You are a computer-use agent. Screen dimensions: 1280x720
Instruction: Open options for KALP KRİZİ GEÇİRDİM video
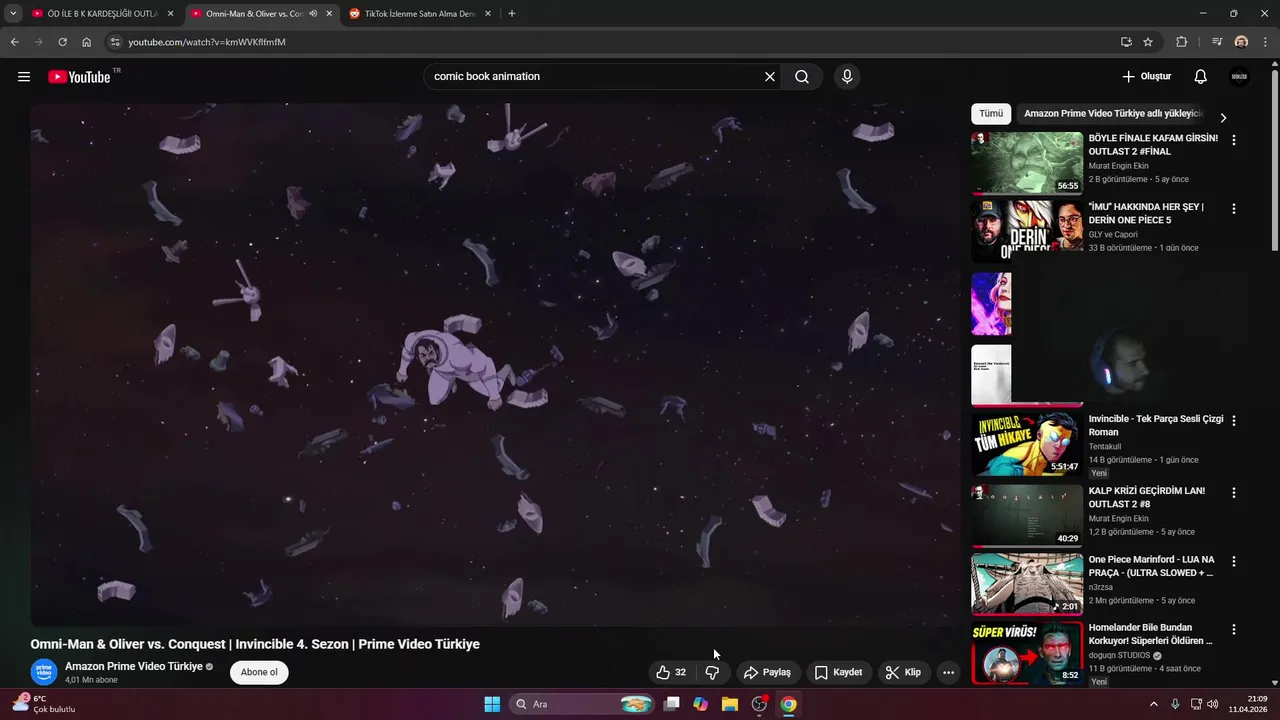1233,493
